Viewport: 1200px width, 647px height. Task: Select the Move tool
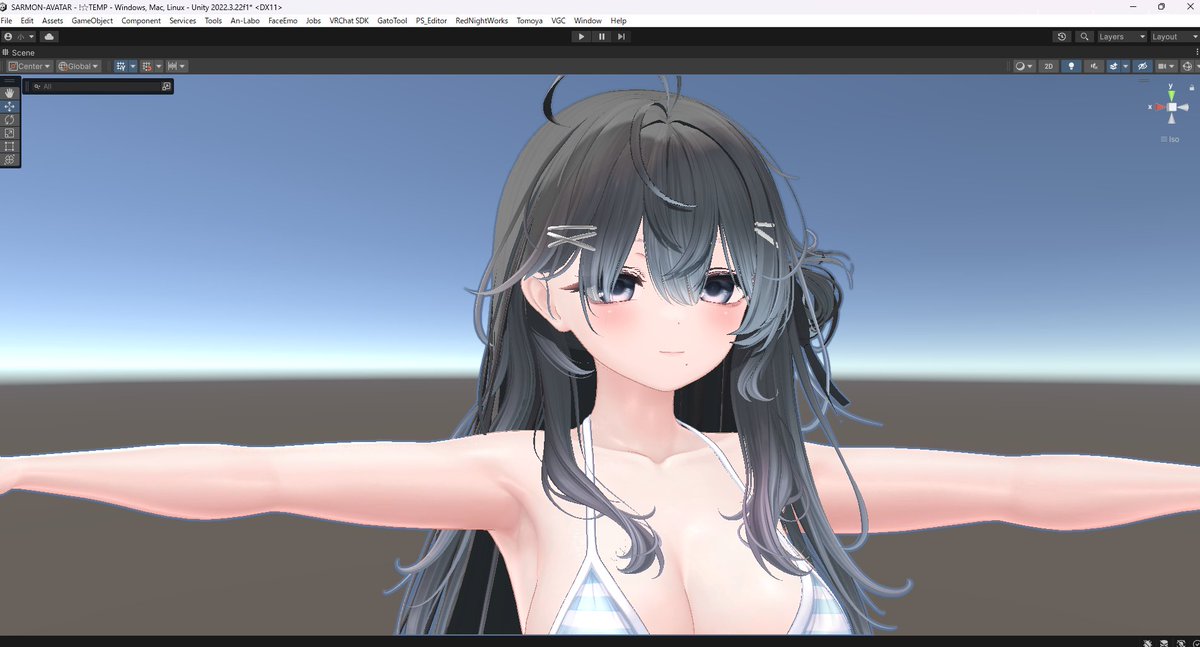tap(9, 105)
